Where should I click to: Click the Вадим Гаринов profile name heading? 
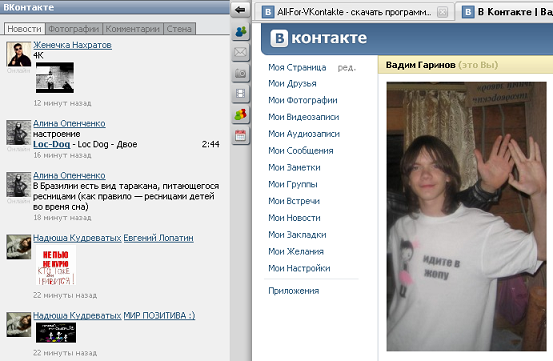420,65
